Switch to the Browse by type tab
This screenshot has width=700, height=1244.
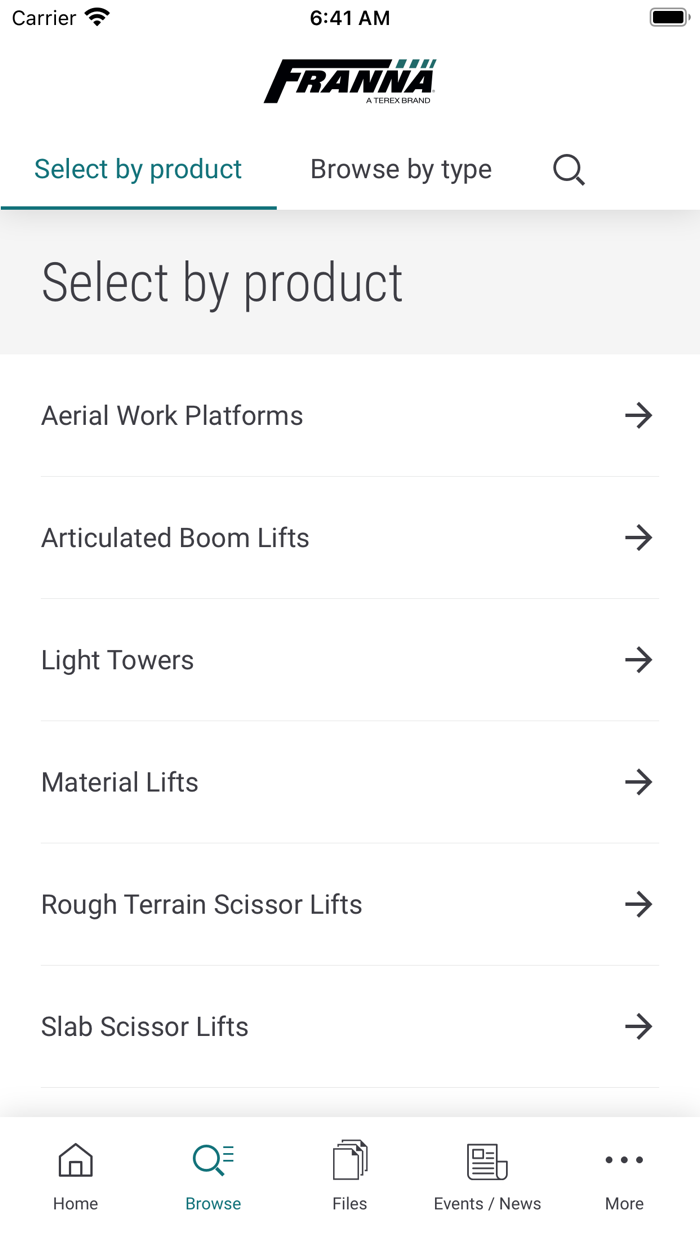[x=400, y=169]
